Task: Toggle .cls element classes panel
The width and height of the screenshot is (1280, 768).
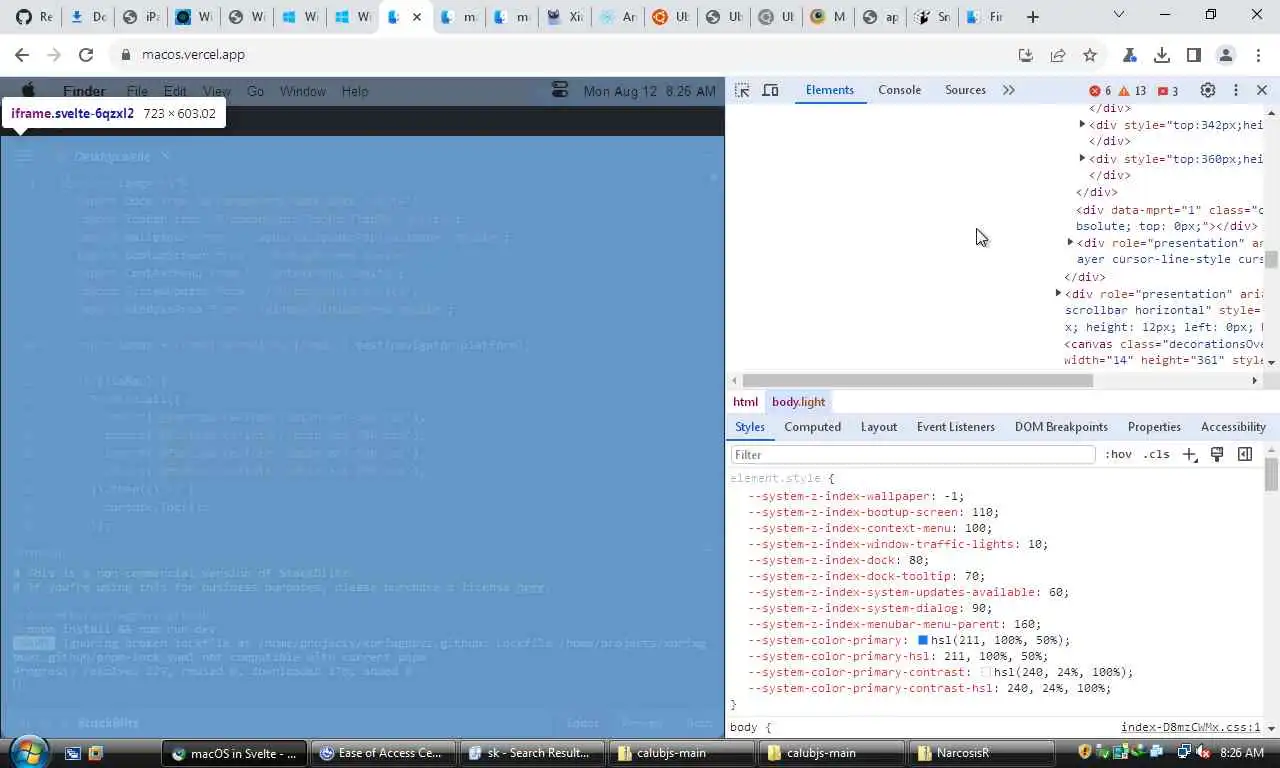Action: 1156,454
